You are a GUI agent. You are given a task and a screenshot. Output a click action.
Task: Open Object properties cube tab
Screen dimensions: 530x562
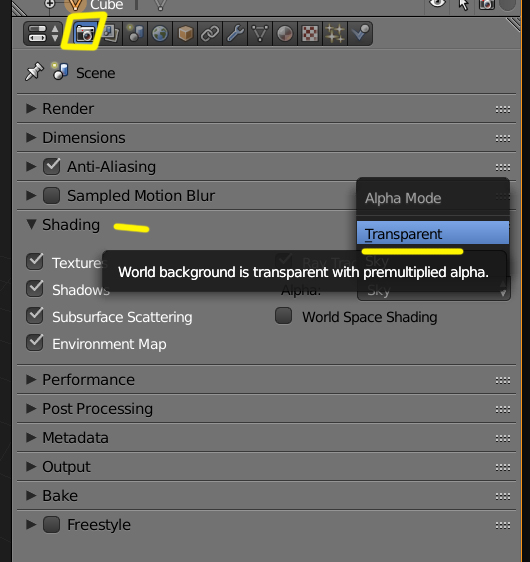[185, 34]
